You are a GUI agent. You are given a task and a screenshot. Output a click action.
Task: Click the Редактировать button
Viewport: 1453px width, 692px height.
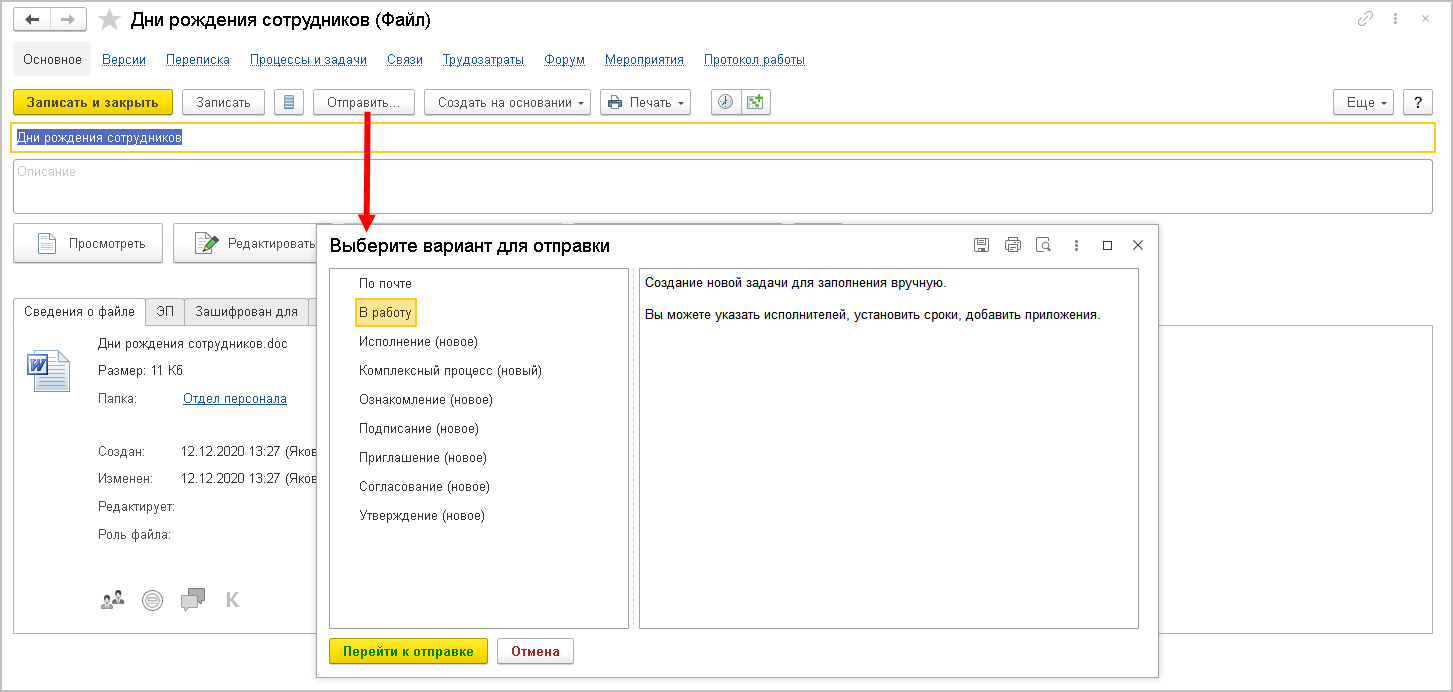(x=245, y=243)
